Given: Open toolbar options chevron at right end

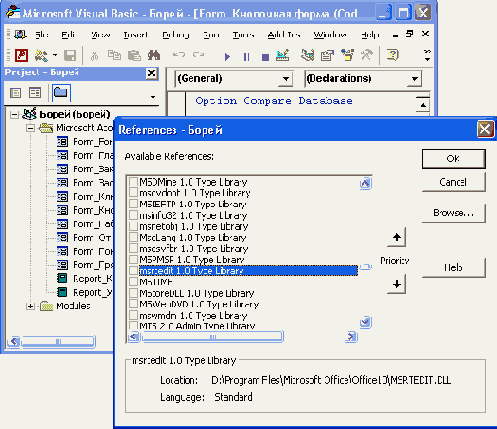Looking at the screenshot, I should [427, 55].
